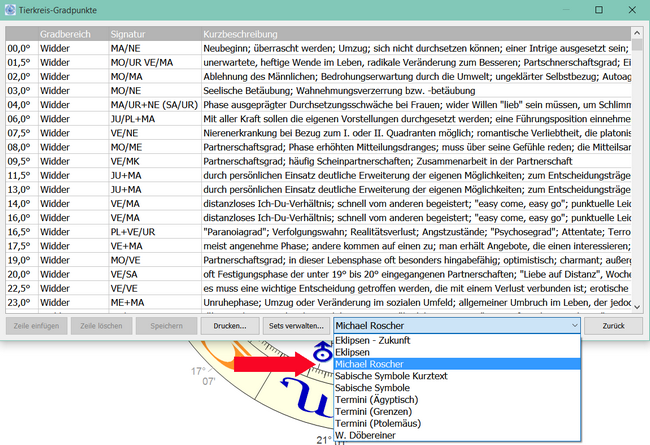Select the '23,0°' degree cell
The height and width of the screenshot is (445, 650).
[22, 302]
